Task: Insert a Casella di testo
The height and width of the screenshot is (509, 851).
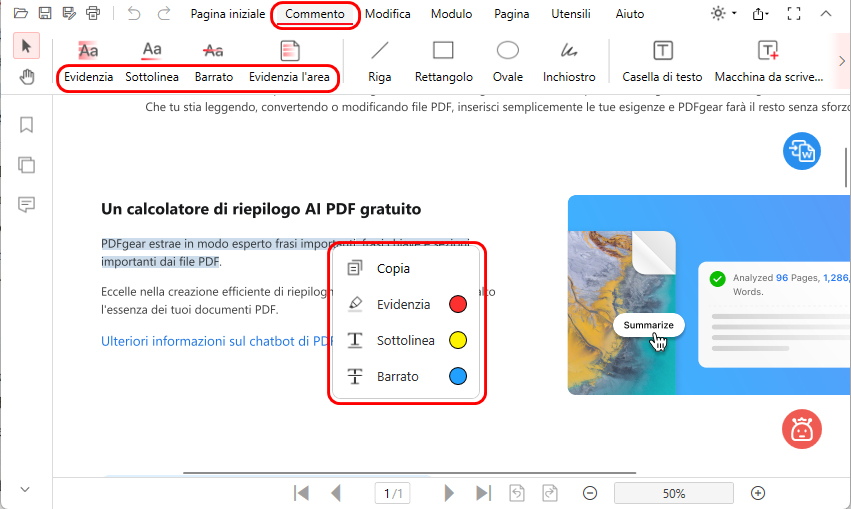Action: [662, 62]
